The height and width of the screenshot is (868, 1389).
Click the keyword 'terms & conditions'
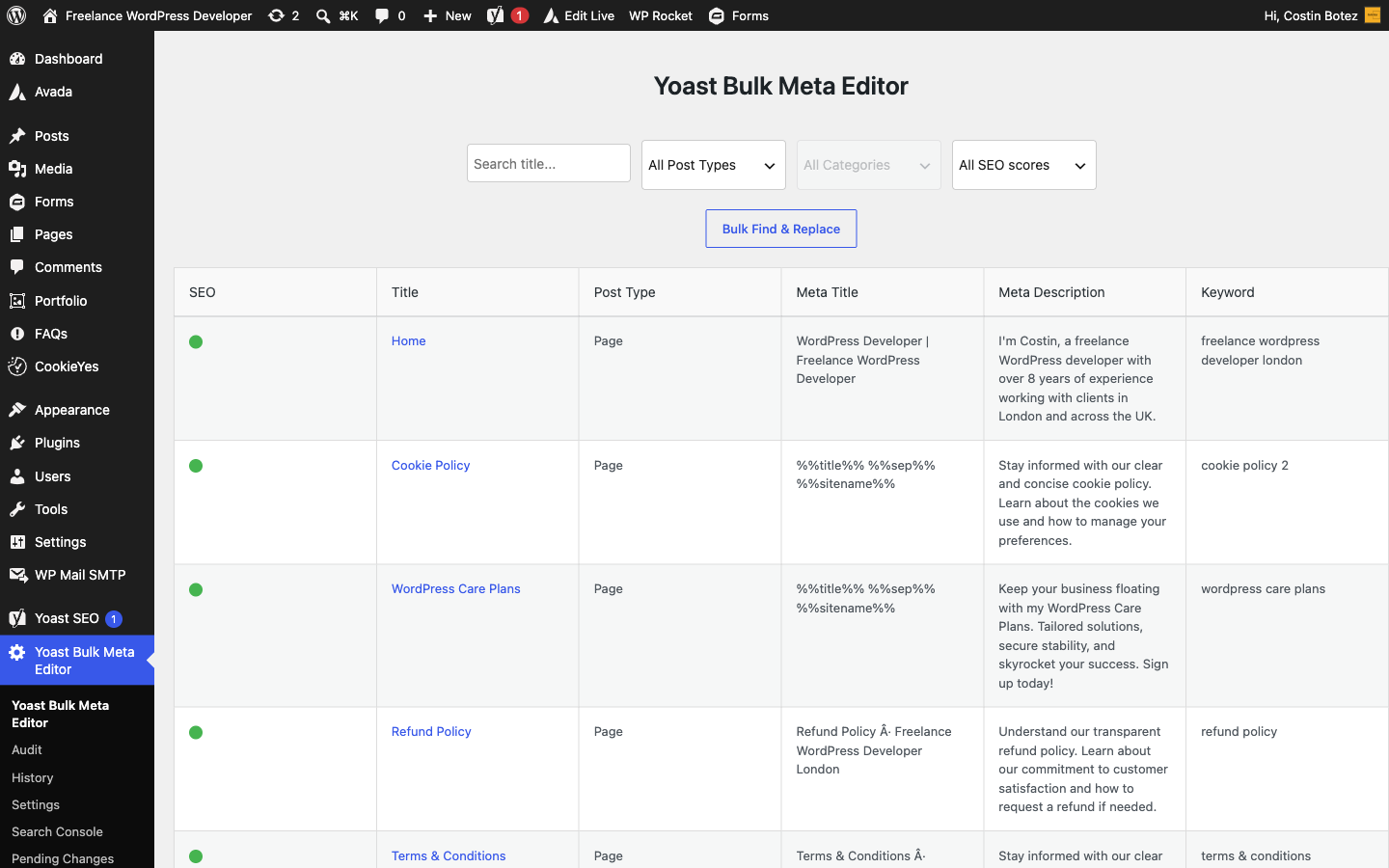1256,855
